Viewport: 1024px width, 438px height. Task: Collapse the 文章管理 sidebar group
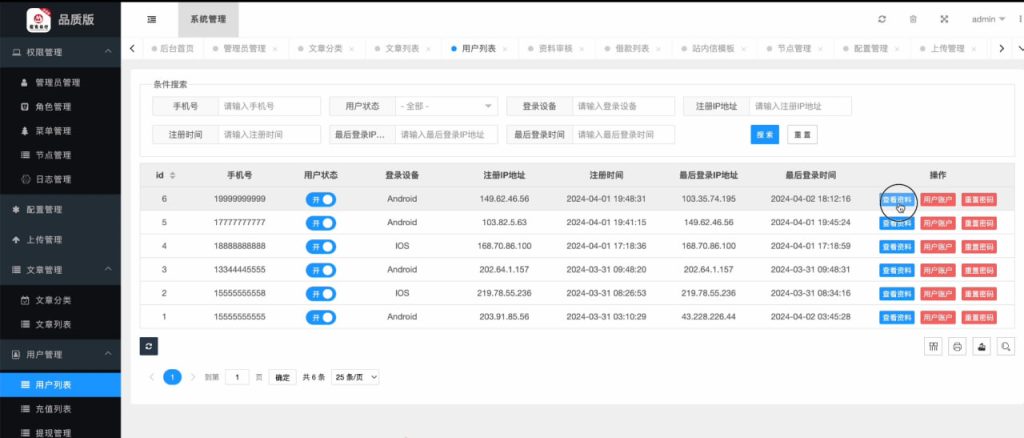[x=60, y=270]
